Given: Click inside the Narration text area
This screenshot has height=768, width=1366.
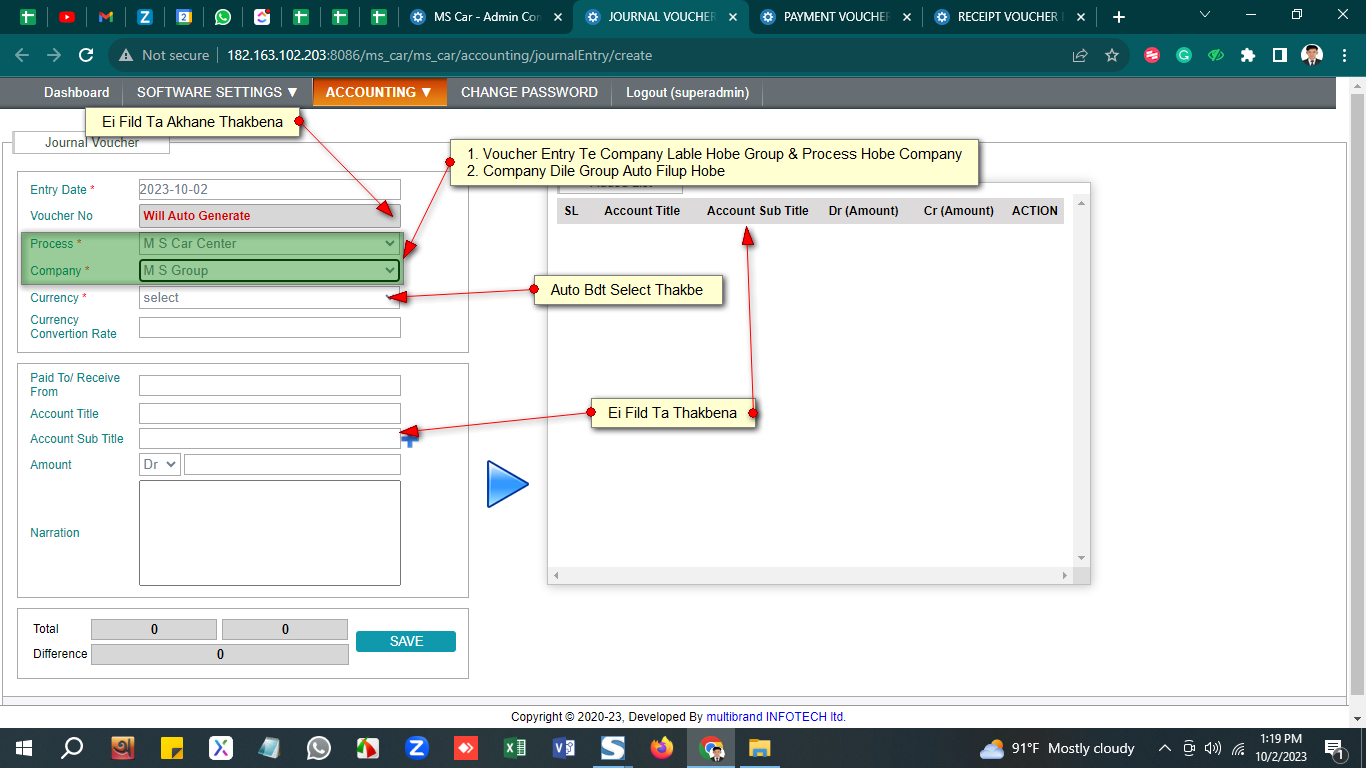Looking at the screenshot, I should click(x=269, y=533).
